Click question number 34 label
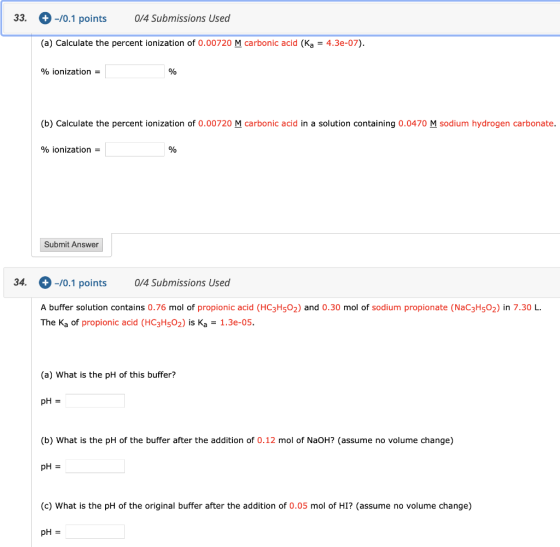 click(x=20, y=282)
